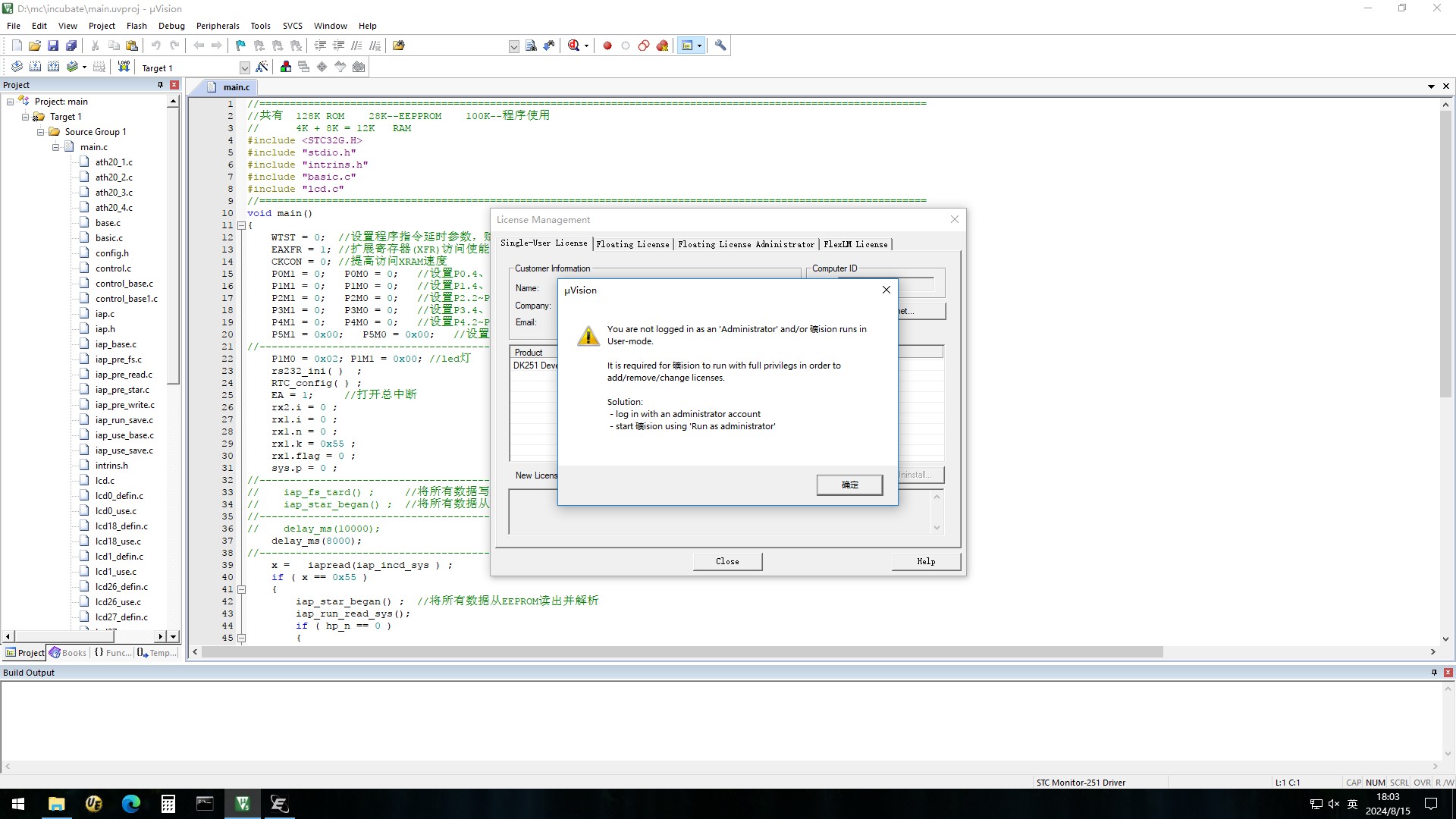The width and height of the screenshot is (1456, 819).
Task: Click Close in License Management window
Action: [727, 561]
